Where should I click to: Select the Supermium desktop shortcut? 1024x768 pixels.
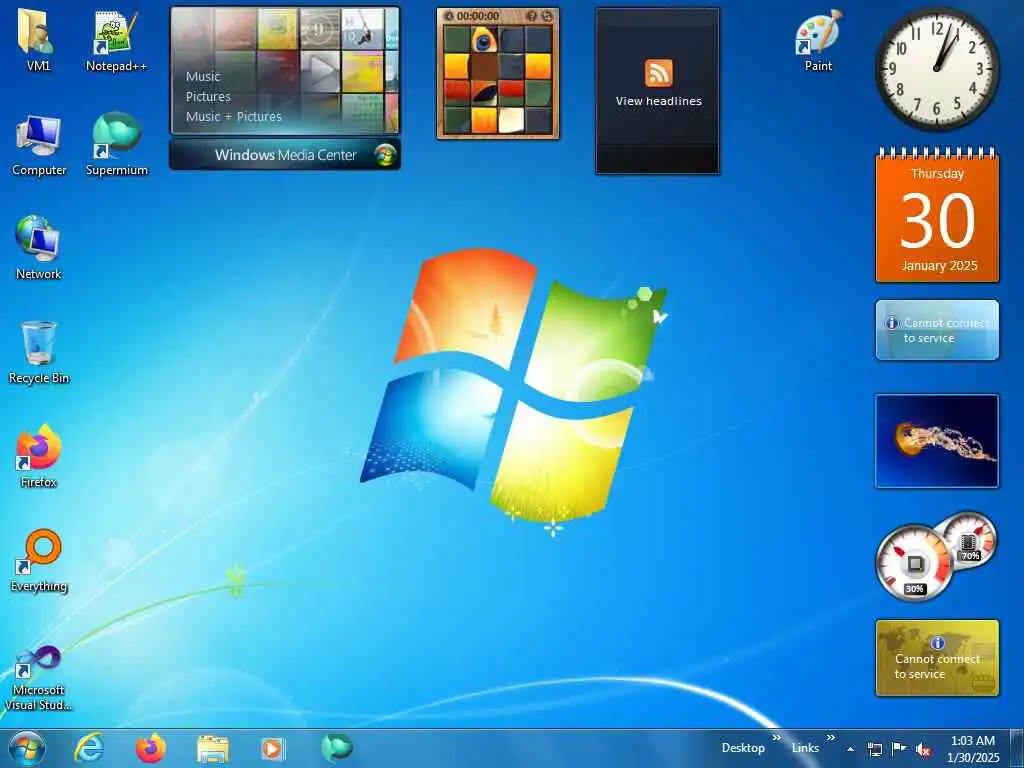click(x=117, y=145)
